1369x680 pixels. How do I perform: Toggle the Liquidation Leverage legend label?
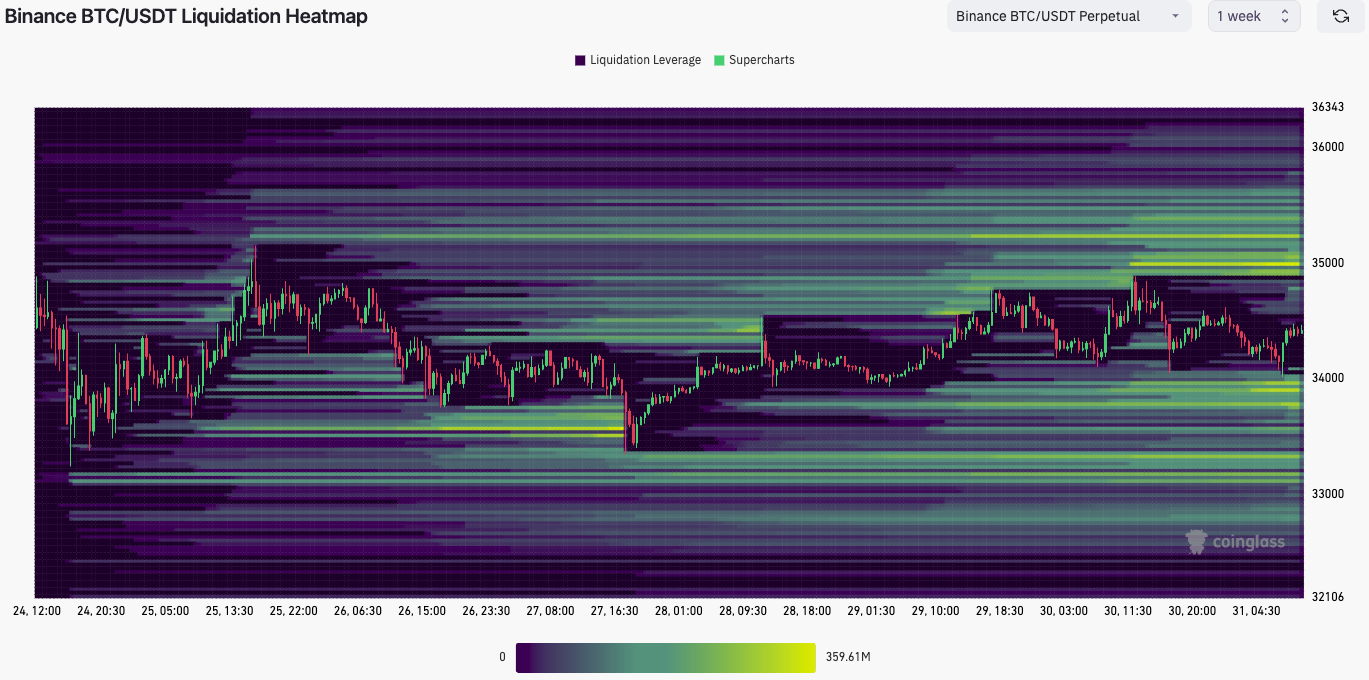tap(645, 60)
